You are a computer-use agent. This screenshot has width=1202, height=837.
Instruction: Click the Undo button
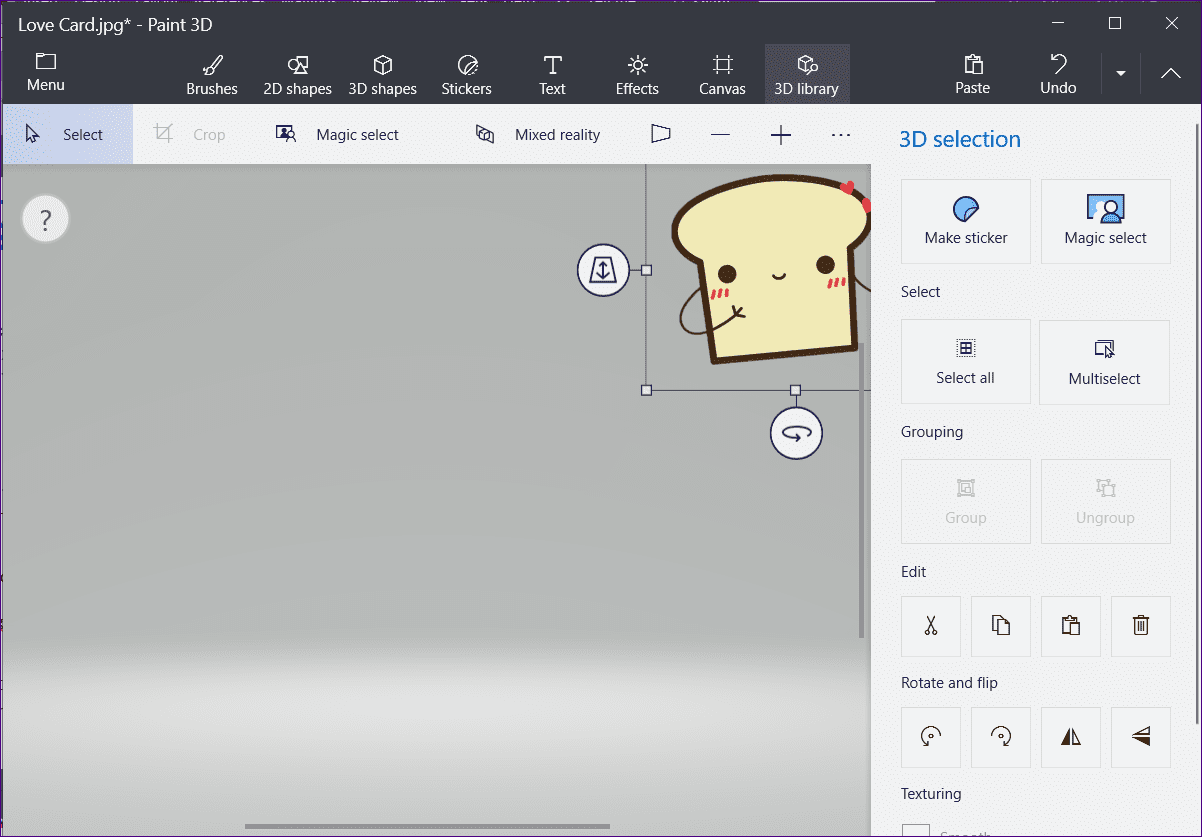tap(1058, 75)
